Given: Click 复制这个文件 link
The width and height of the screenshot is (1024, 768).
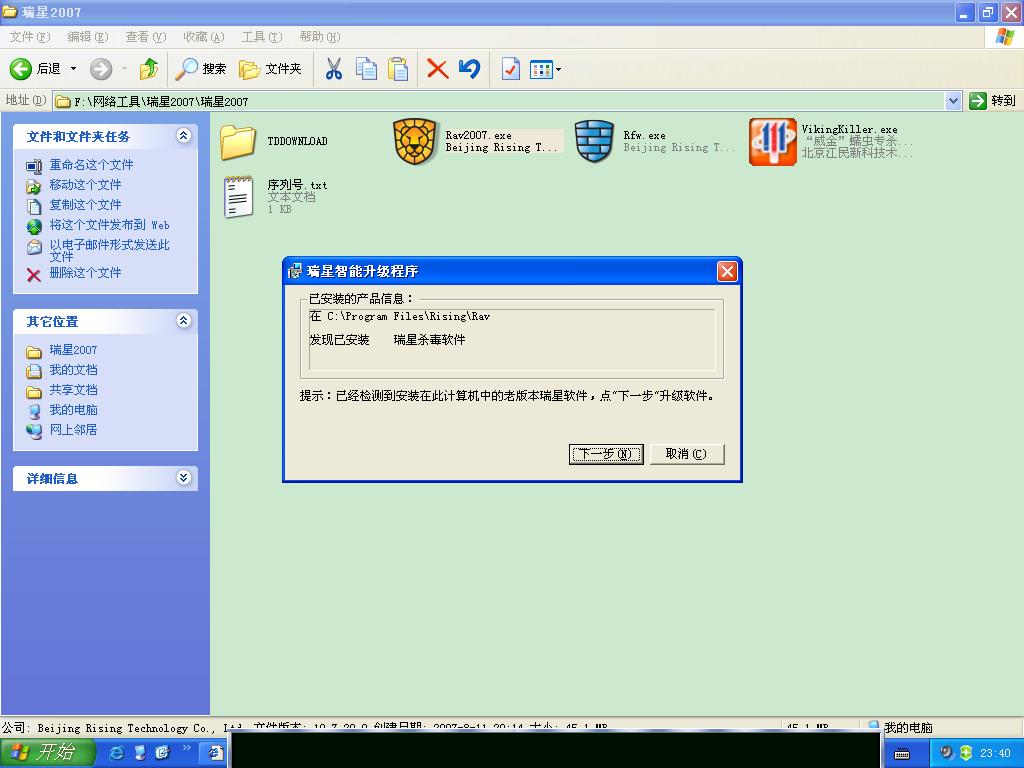Looking at the screenshot, I should click(86, 205).
